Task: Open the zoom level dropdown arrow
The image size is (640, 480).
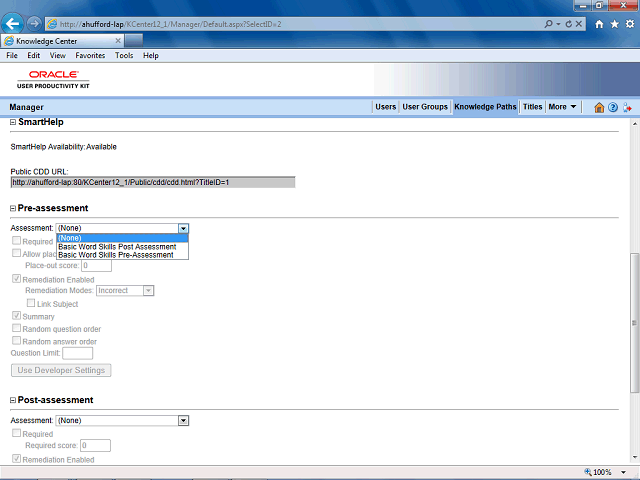Action: tap(623, 472)
